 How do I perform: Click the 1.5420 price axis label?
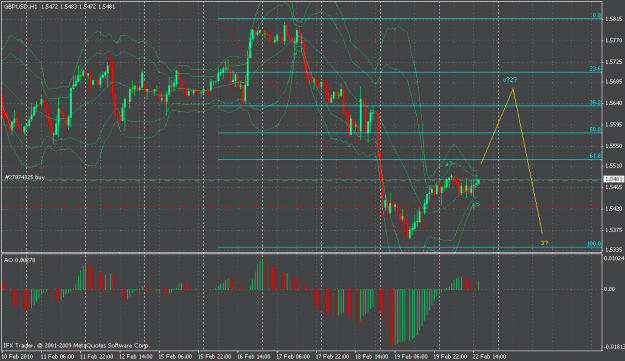tap(613, 208)
